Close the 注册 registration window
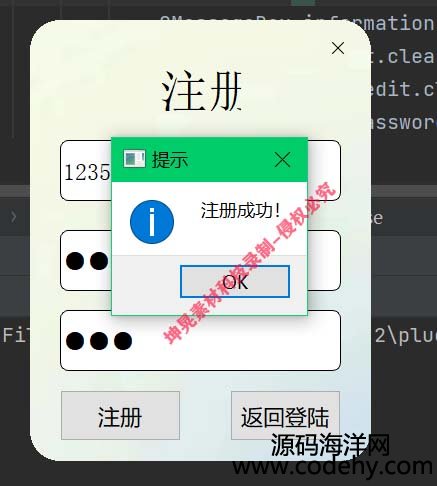 pyautogui.click(x=338, y=48)
